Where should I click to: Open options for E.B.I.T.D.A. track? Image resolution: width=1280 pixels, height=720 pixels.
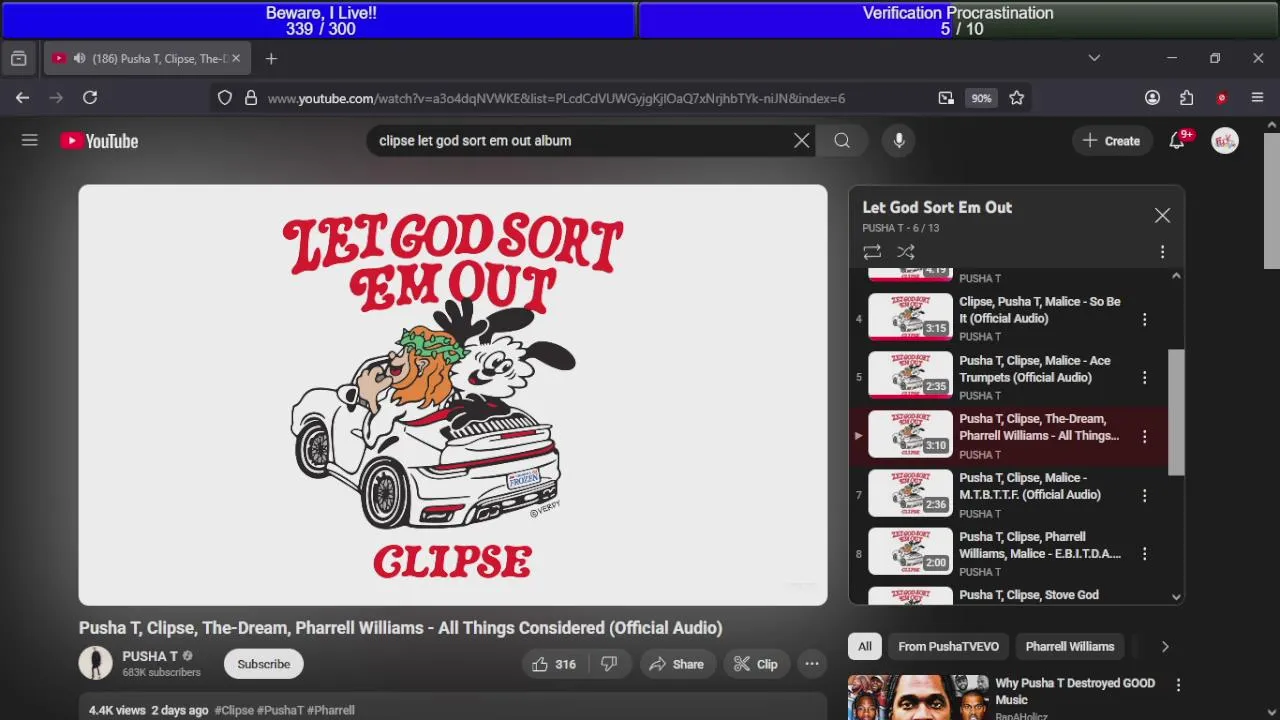coord(1145,554)
